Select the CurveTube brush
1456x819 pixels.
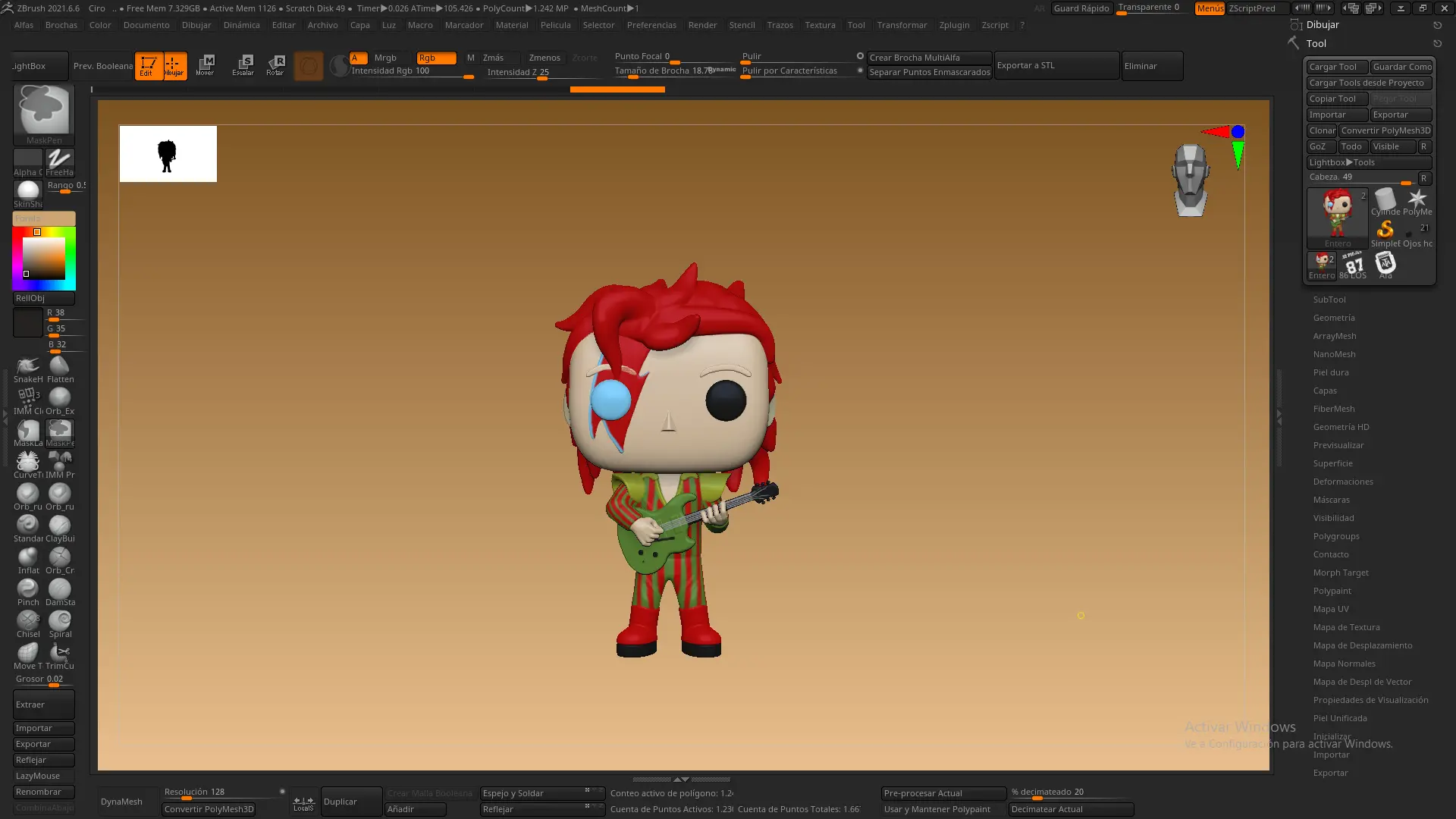28,465
